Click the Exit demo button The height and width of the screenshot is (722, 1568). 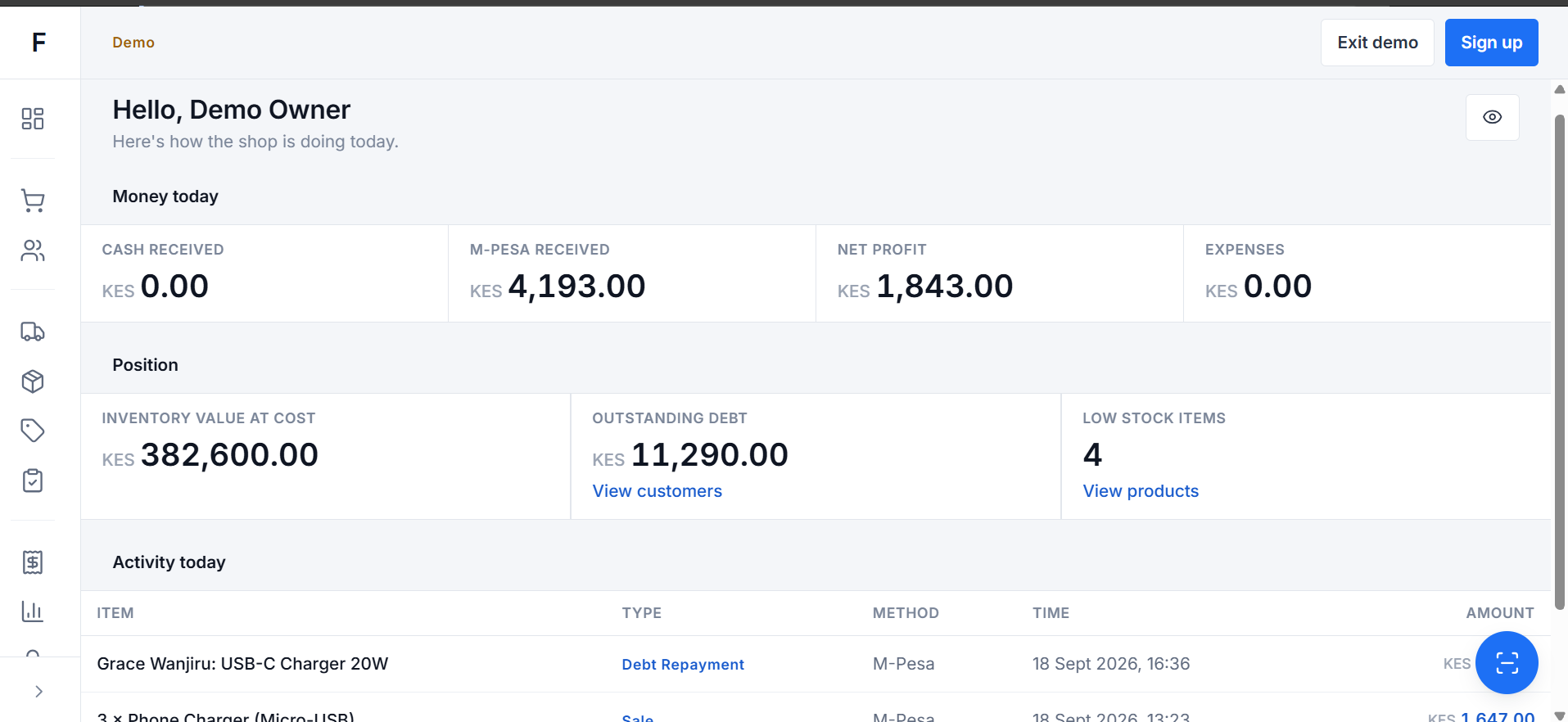(x=1377, y=43)
